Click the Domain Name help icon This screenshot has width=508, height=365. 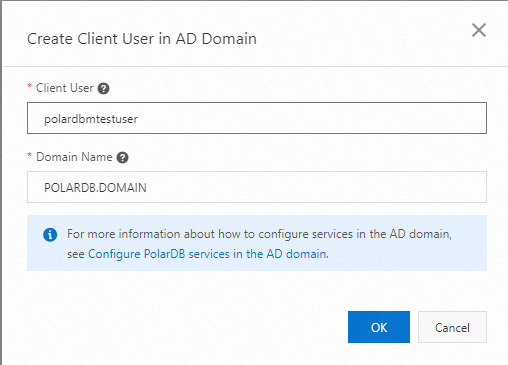pyautogui.click(x=122, y=158)
